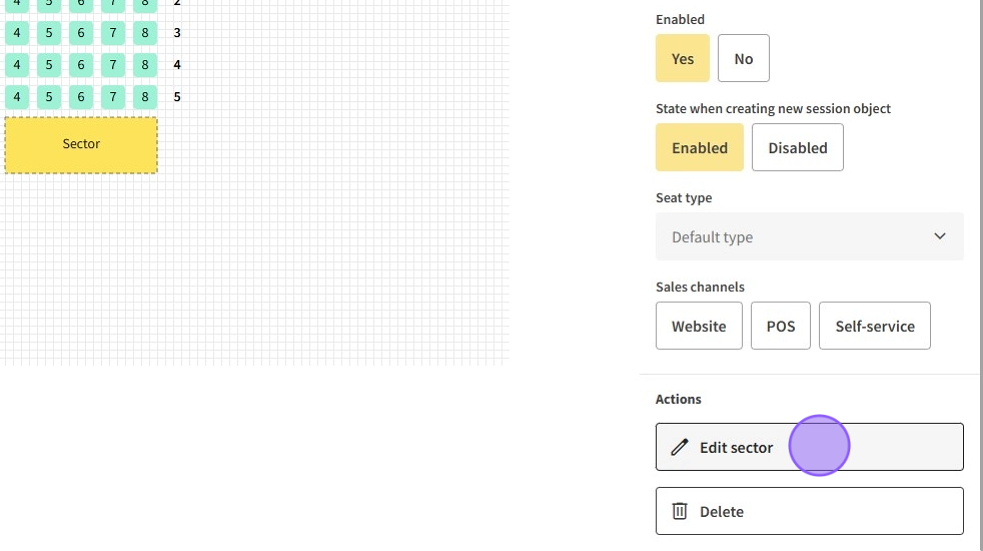
Task: Toggle the Website sales channel
Action: tap(698, 326)
